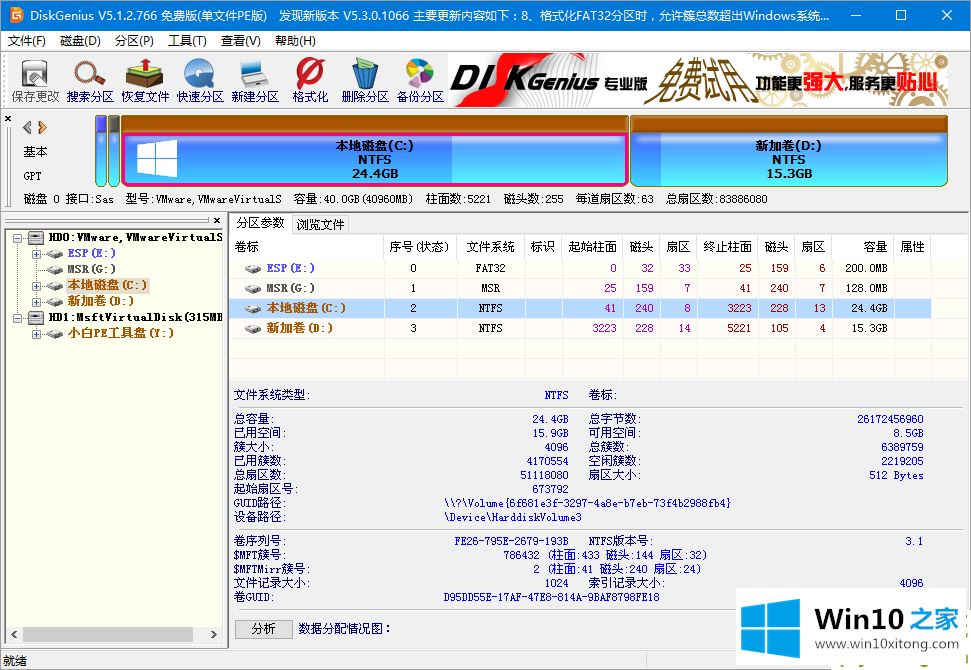Go to previous disk with left arrow
971x670 pixels.
click(27, 128)
